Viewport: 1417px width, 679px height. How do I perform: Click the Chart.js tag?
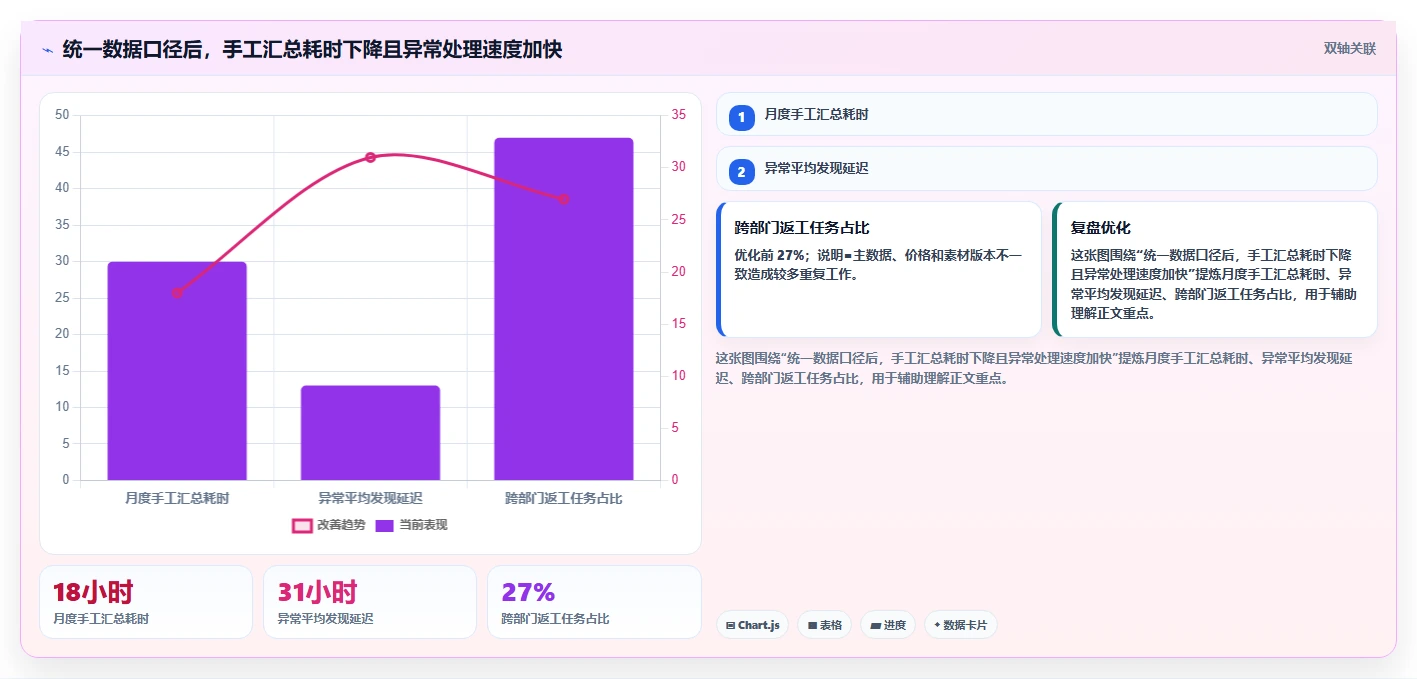pyautogui.click(x=752, y=625)
